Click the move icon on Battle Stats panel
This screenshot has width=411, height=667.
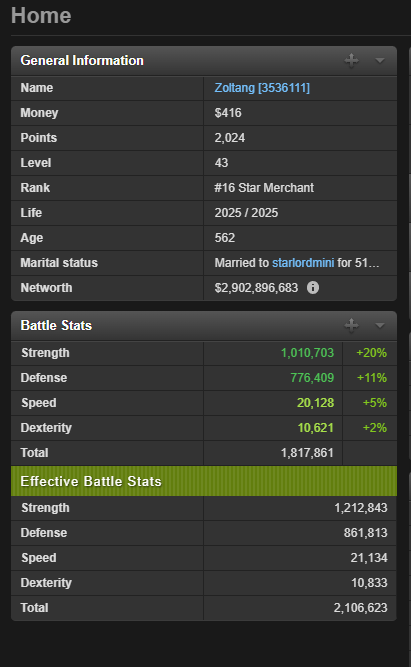[351, 325]
